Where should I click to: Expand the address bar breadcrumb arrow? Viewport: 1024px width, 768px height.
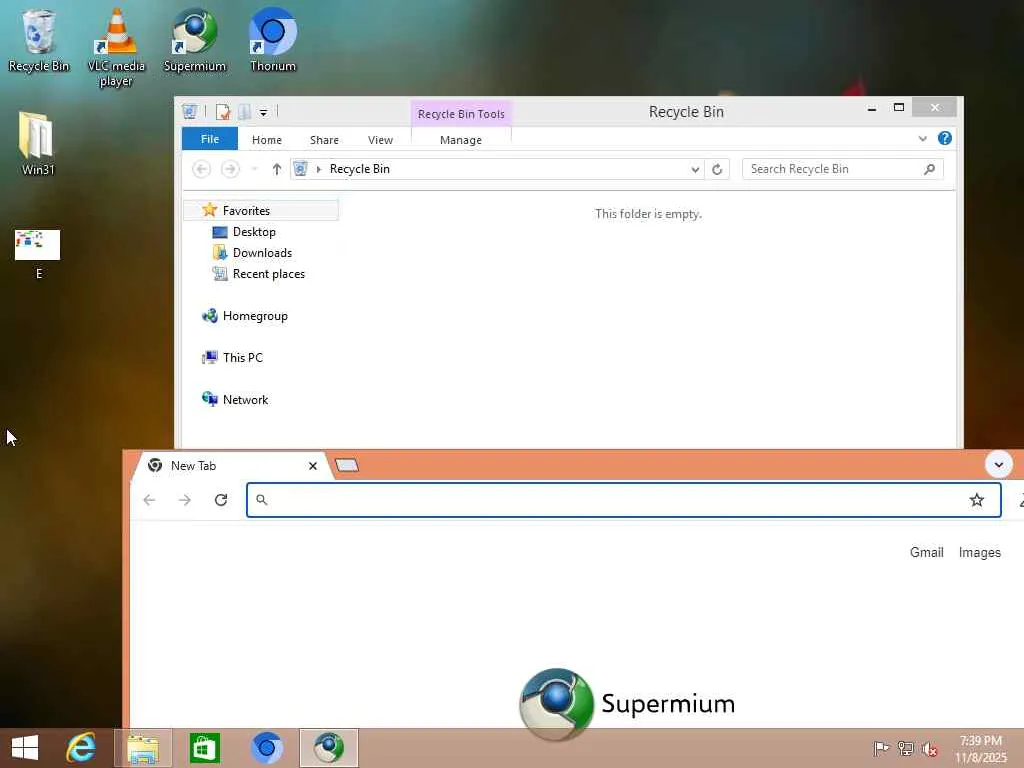(319, 169)
